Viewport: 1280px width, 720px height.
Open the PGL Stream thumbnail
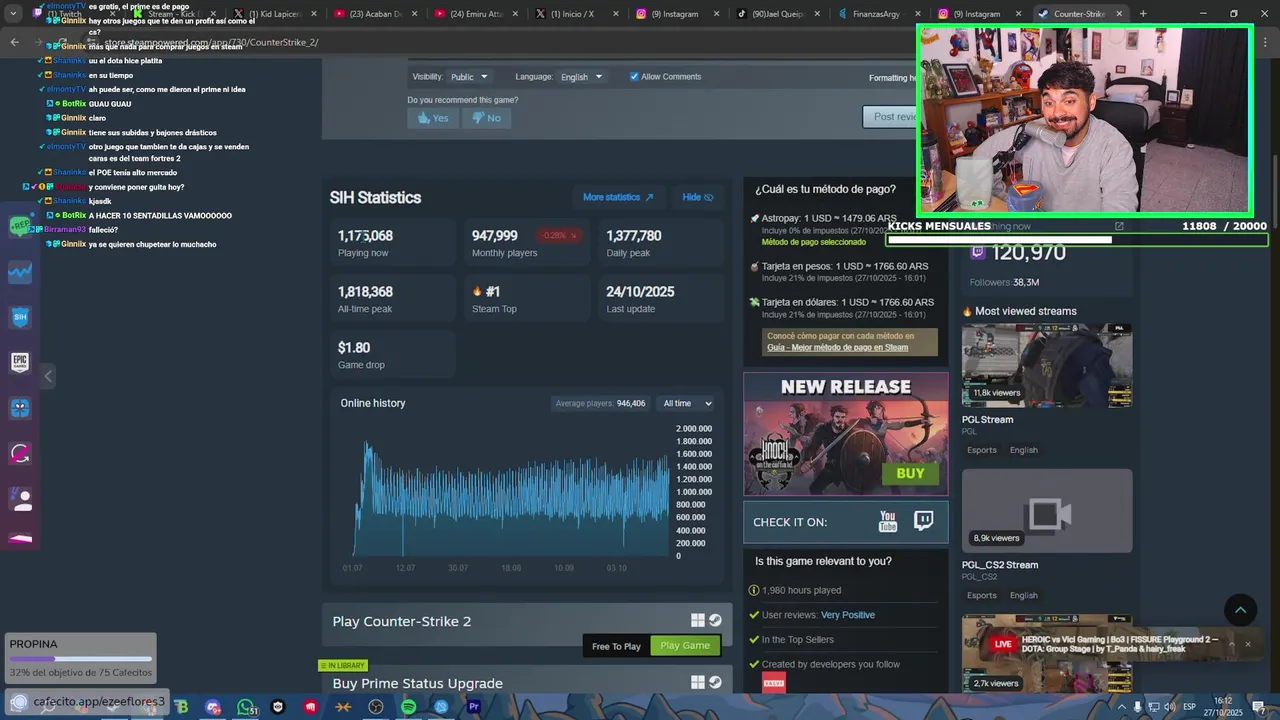tap(1047, 365)
